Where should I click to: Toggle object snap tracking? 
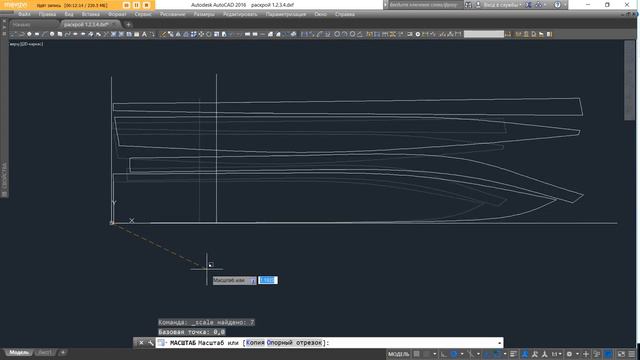pos(486,354)
